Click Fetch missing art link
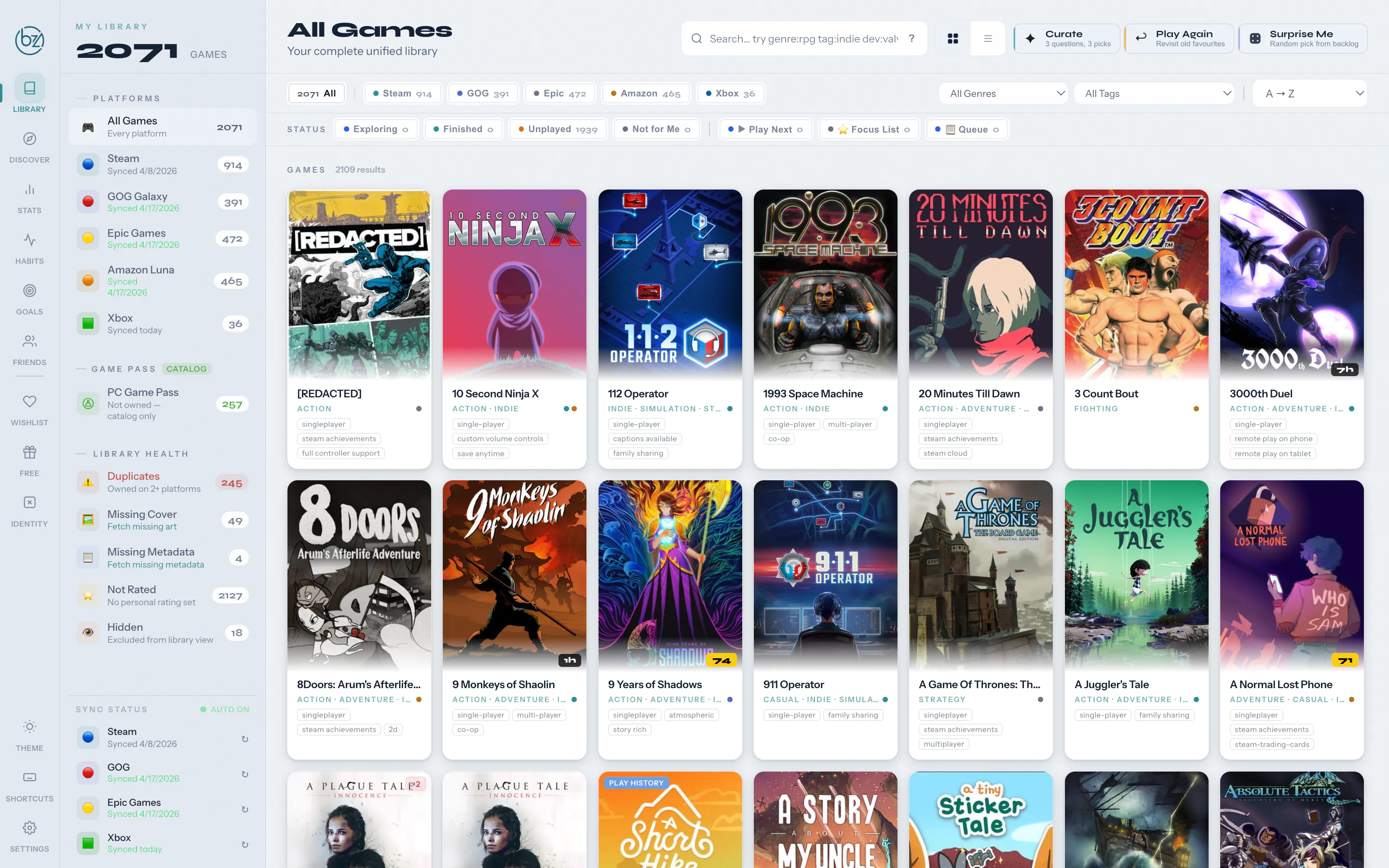 (x=142, y=527)
